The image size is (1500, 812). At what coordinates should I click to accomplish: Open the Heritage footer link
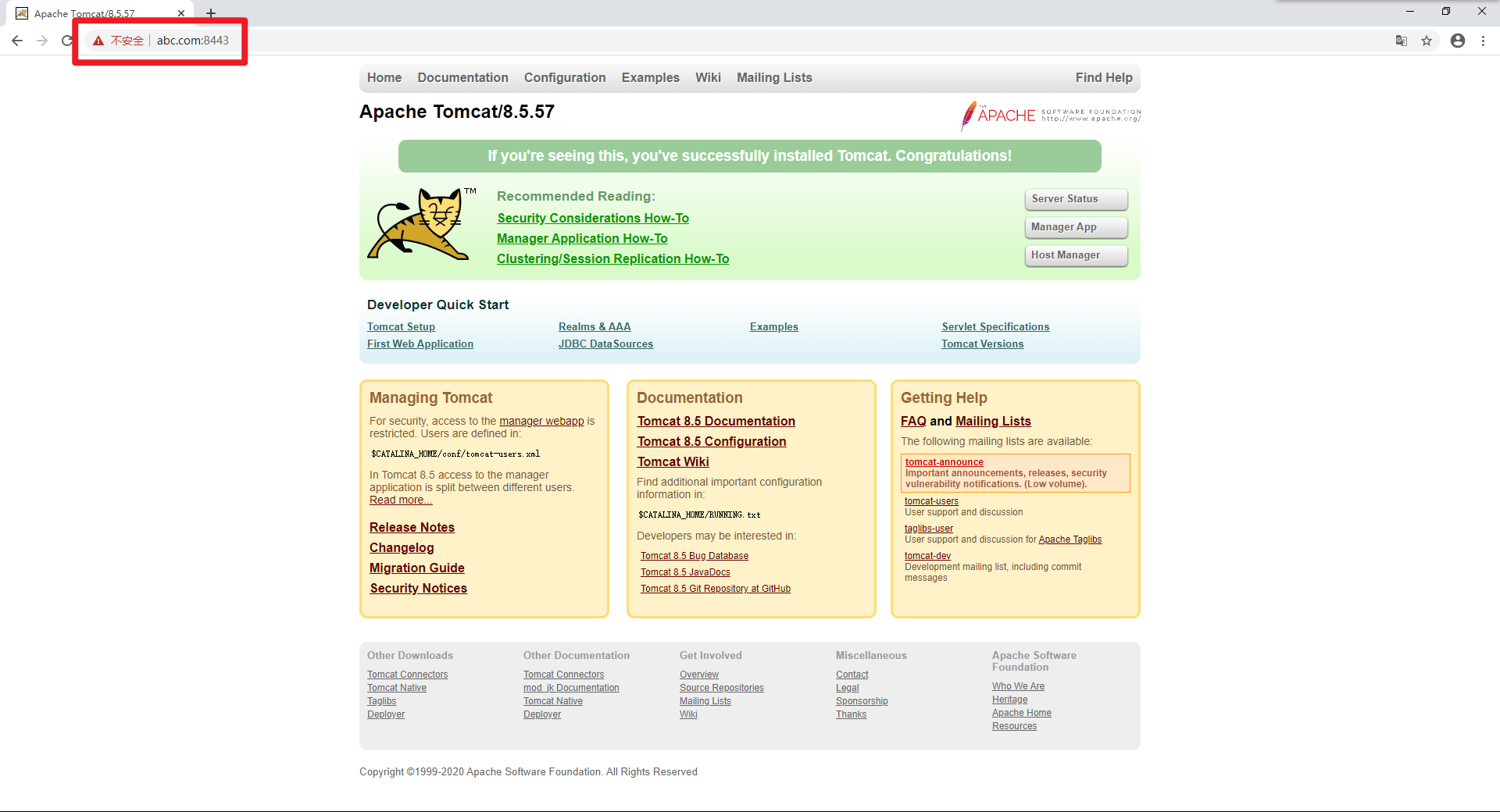click(1009, 700)
